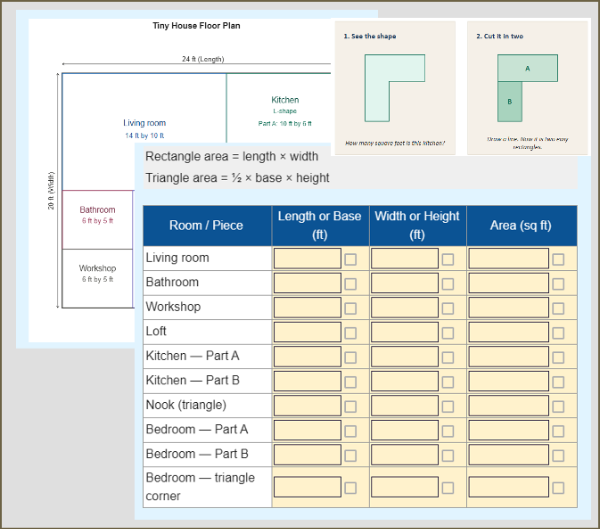Tick the checkbox next to Living room Area

[558, 259]
